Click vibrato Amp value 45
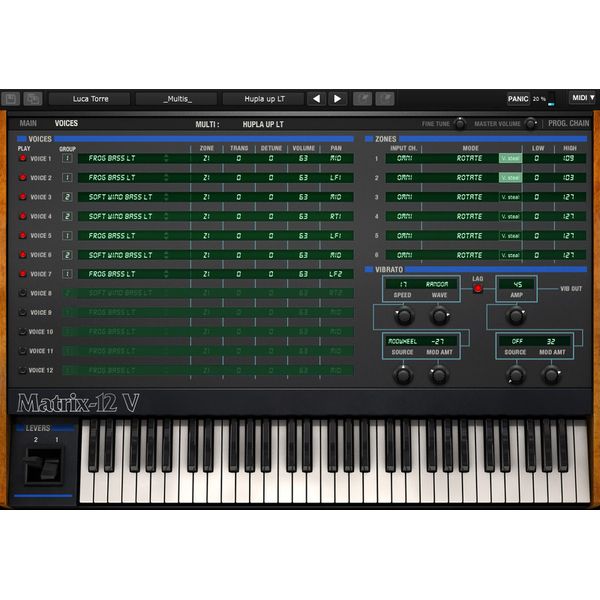Viewport: 600px width, 600px height. [x=517, y=284]
